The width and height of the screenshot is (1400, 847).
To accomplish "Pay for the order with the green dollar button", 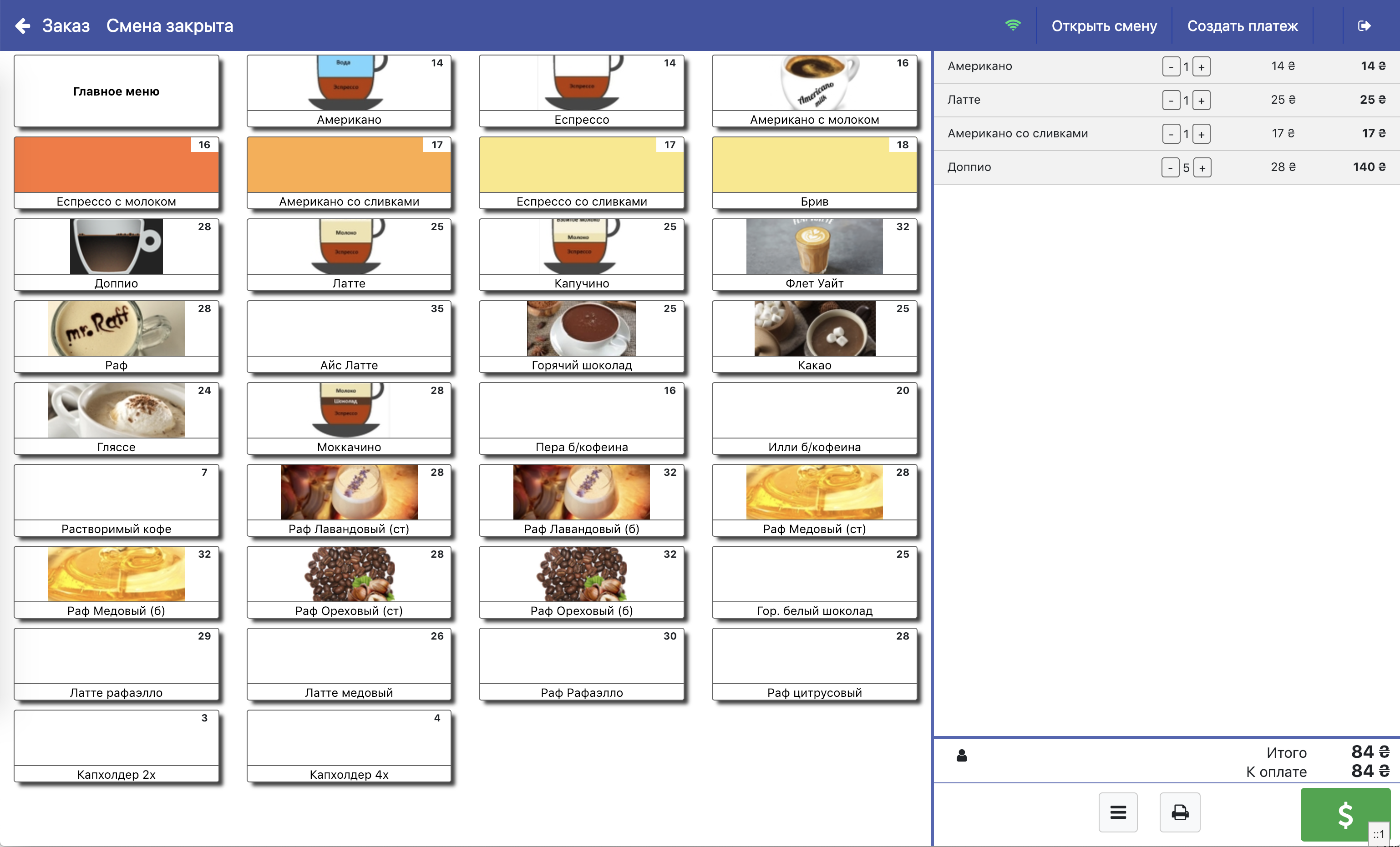I will point(1345,814).
